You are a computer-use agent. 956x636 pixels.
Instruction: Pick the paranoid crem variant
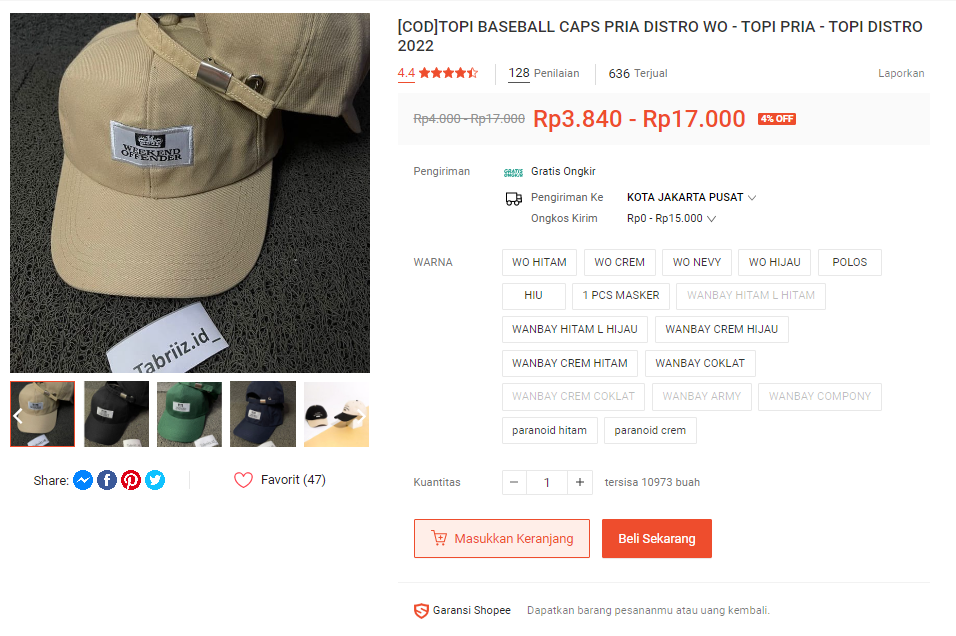click(650, 431)
